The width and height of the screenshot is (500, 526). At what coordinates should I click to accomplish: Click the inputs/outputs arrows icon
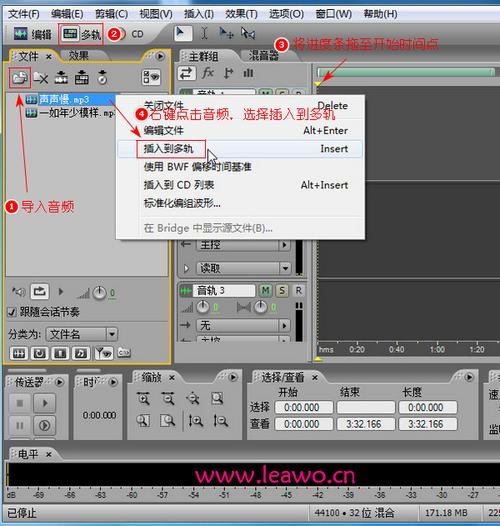tap(186, 73)
